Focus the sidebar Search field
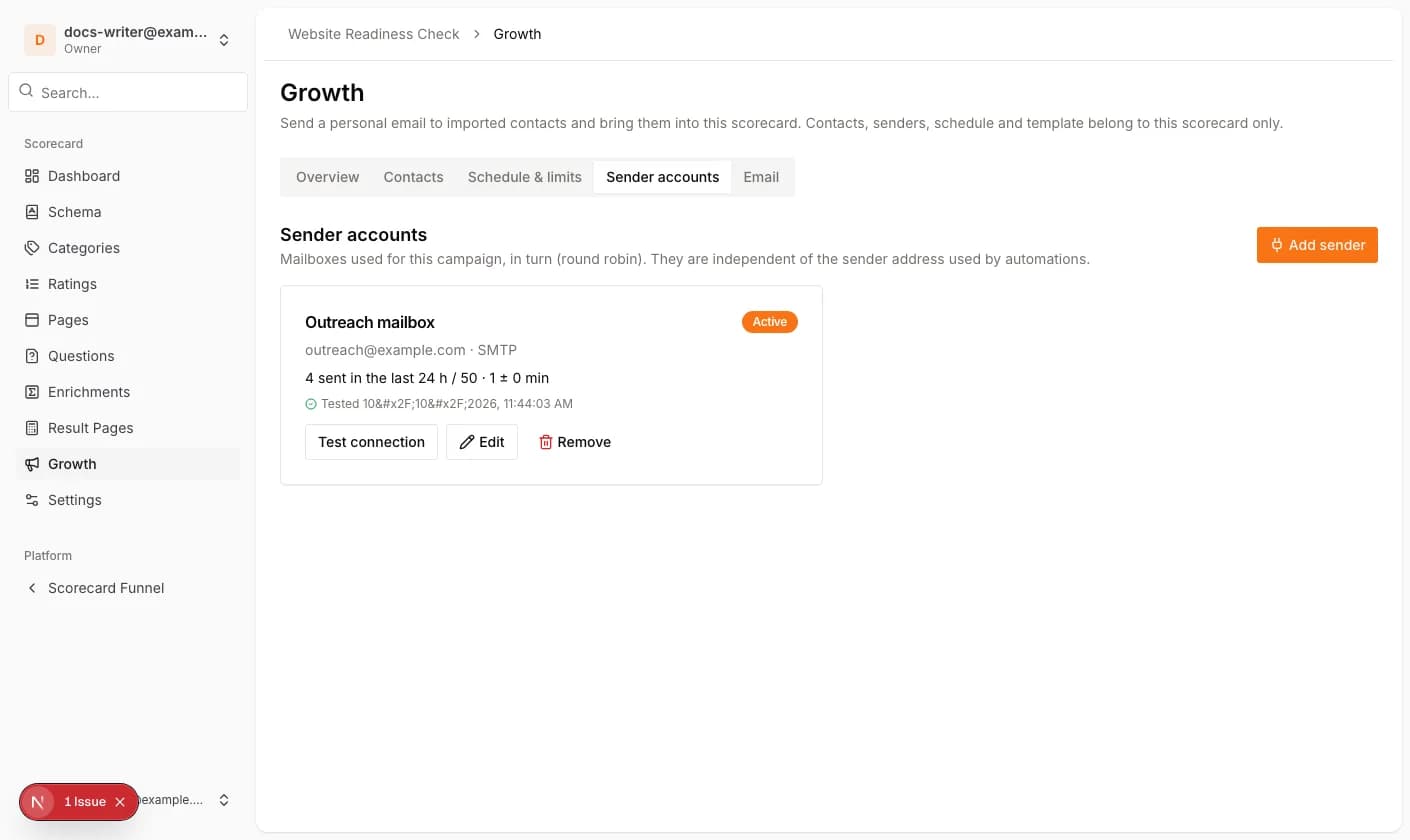The height and width of the screenshot is (840, 1410). [128, 92]
